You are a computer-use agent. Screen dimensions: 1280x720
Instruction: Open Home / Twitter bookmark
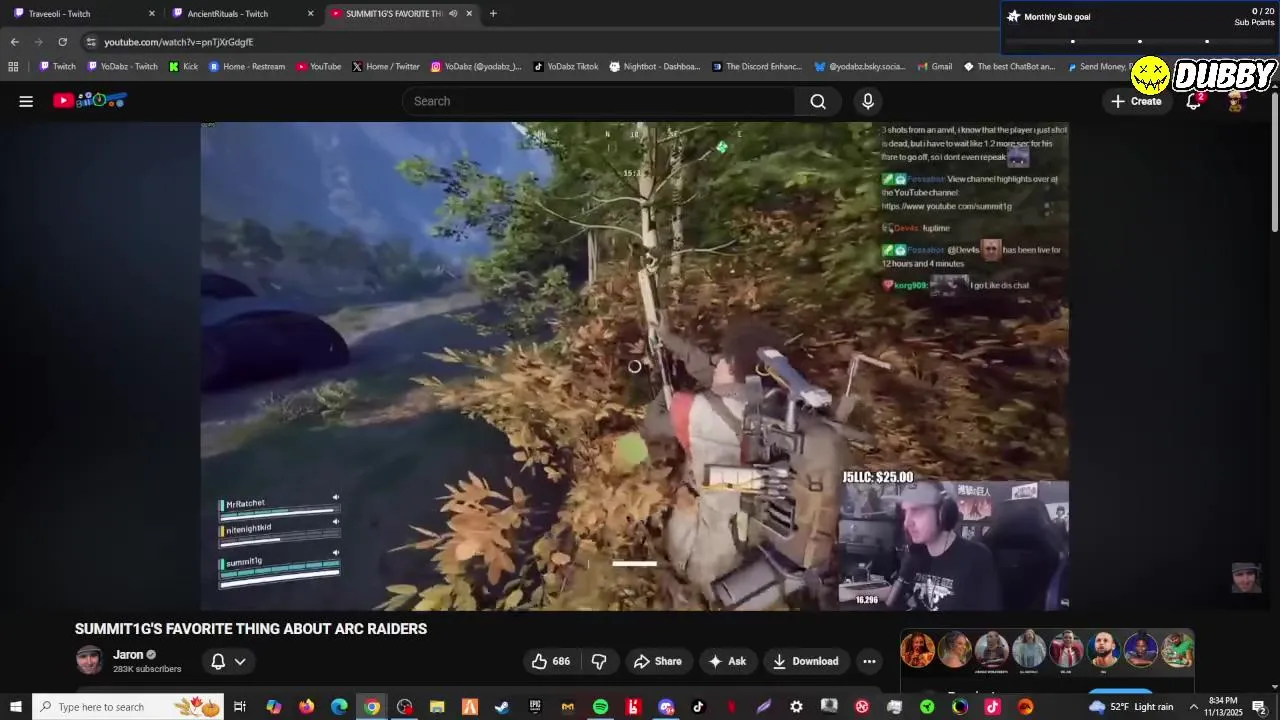tap(386, 67)
